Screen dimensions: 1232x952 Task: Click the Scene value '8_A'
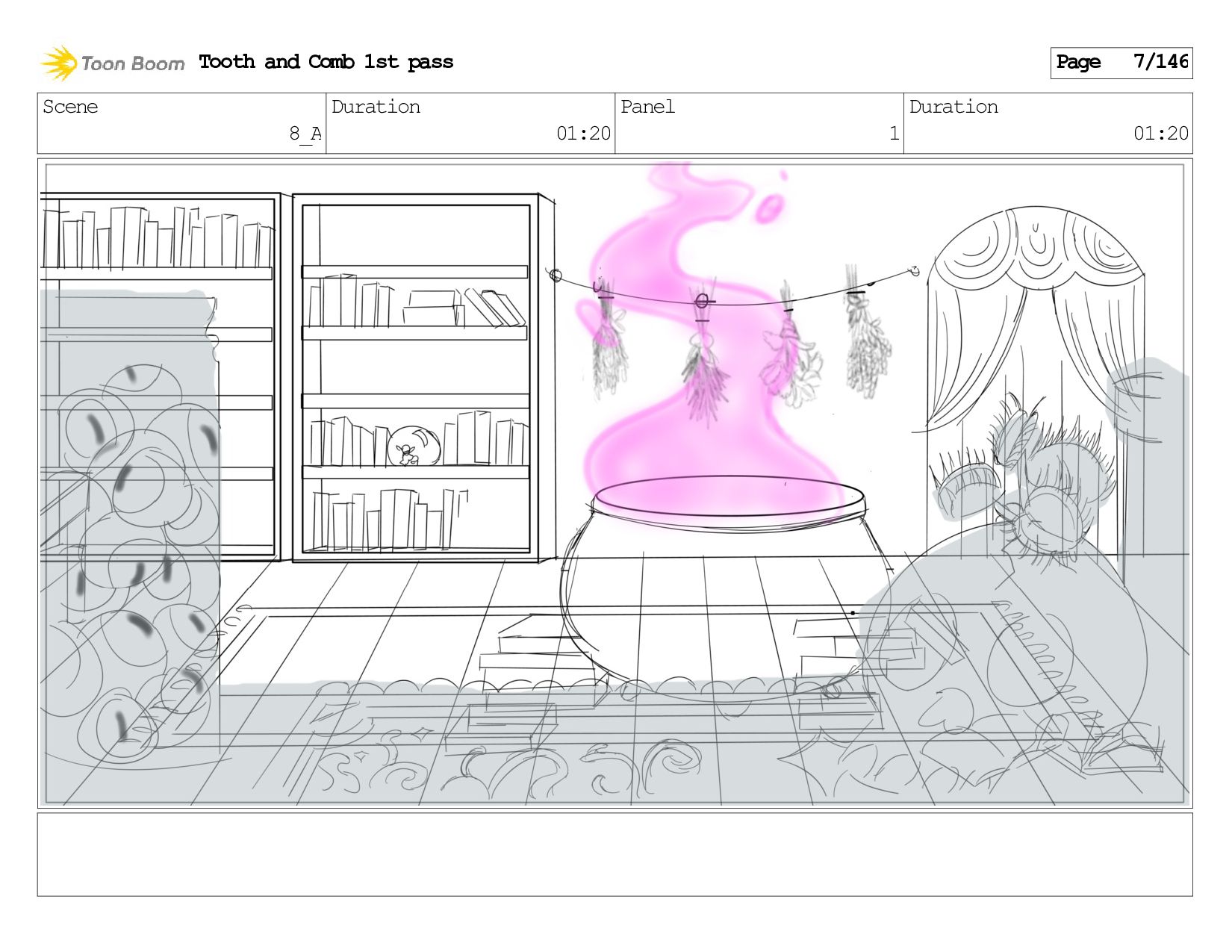[305, 134]
